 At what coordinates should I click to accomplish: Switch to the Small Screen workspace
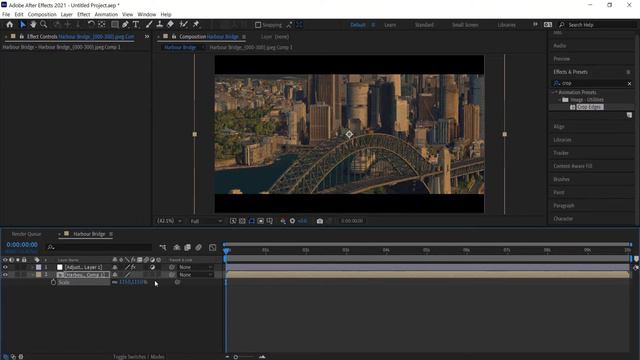(465, 25)
